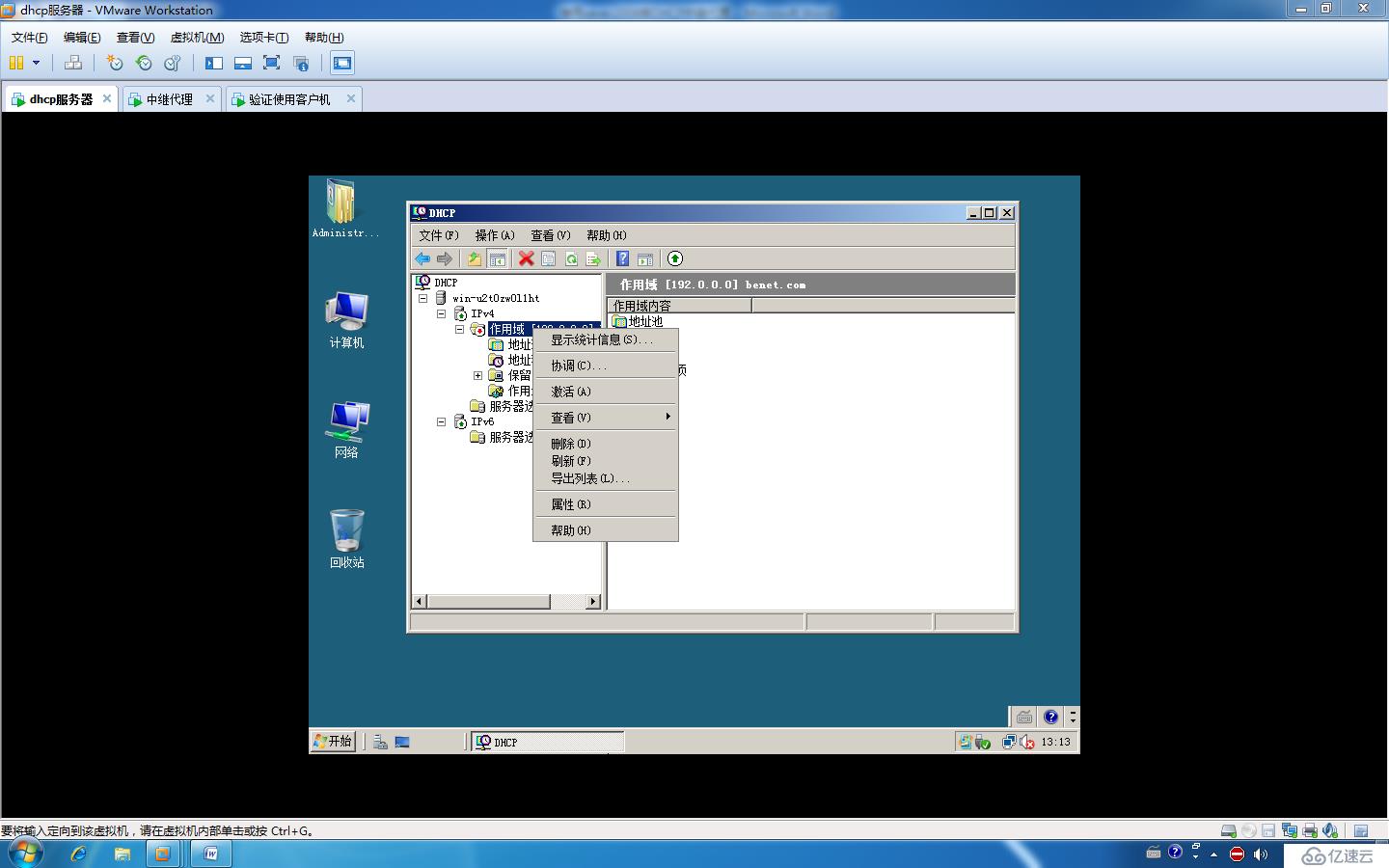Open the 网络 desktop icon
Image resolution: width=1389 pixels, height=868 pixels.
pos(346,430)
